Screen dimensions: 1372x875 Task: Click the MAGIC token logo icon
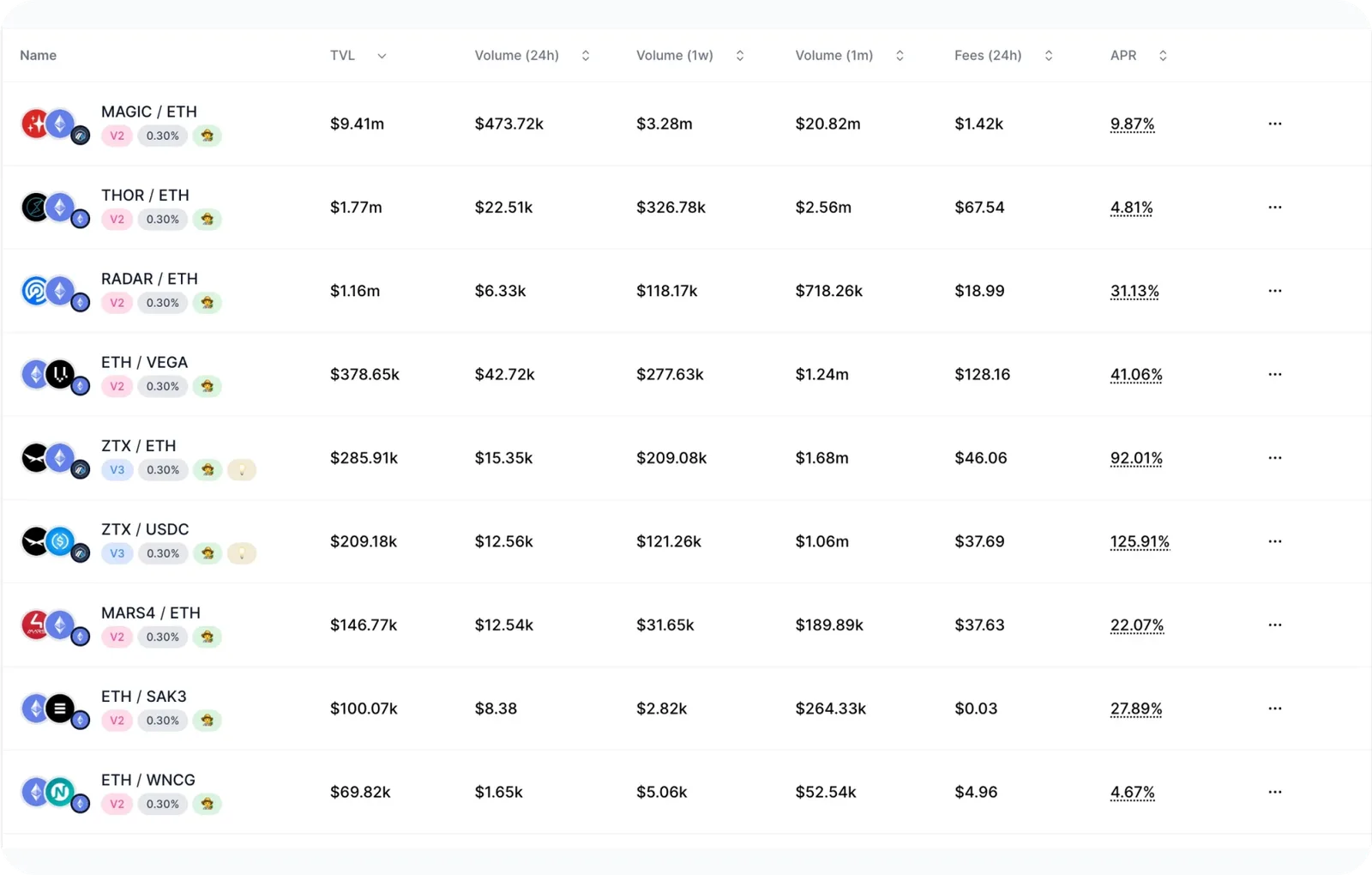pos(34,124)
